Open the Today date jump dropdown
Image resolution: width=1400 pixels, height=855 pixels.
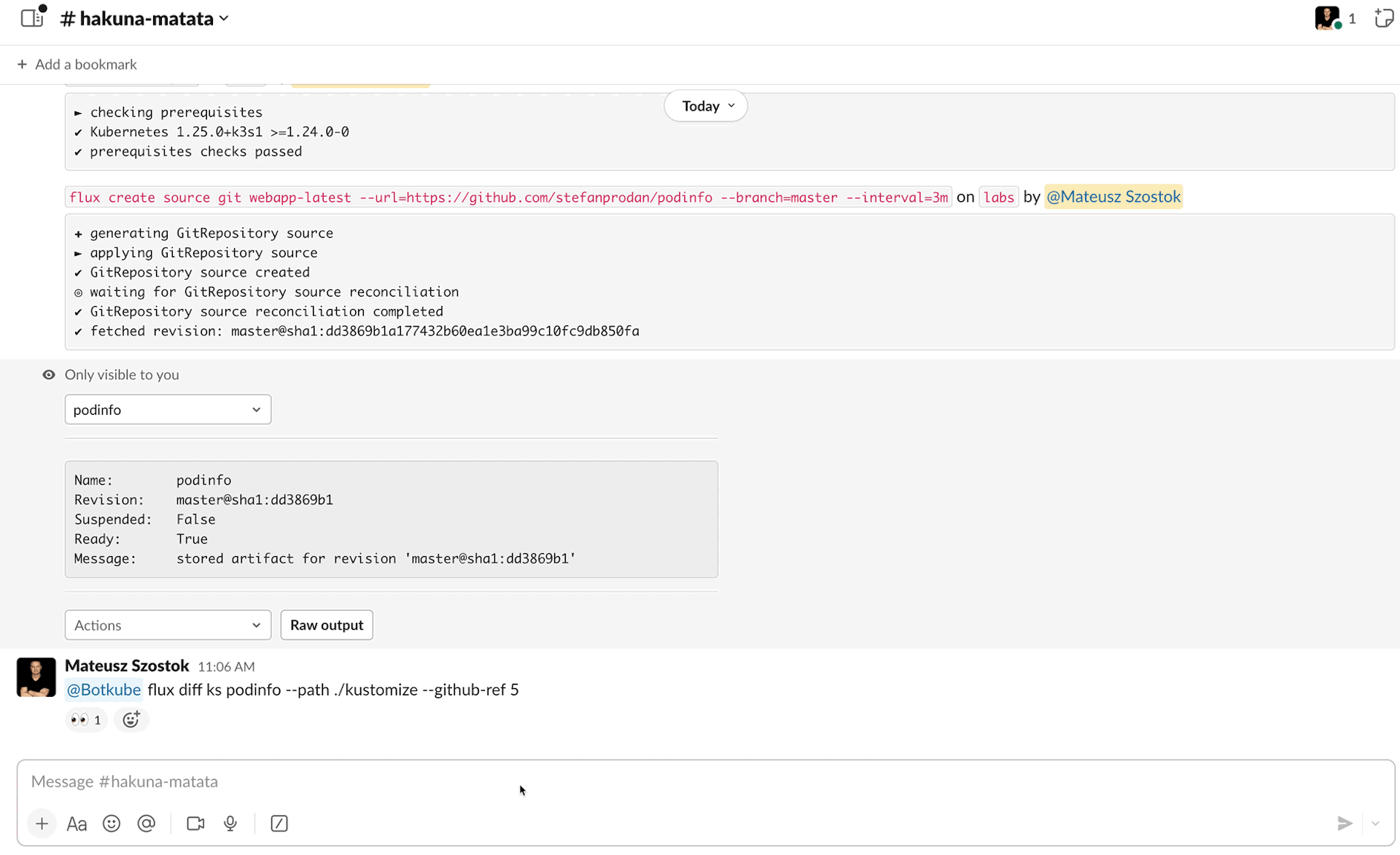(706, 106)
